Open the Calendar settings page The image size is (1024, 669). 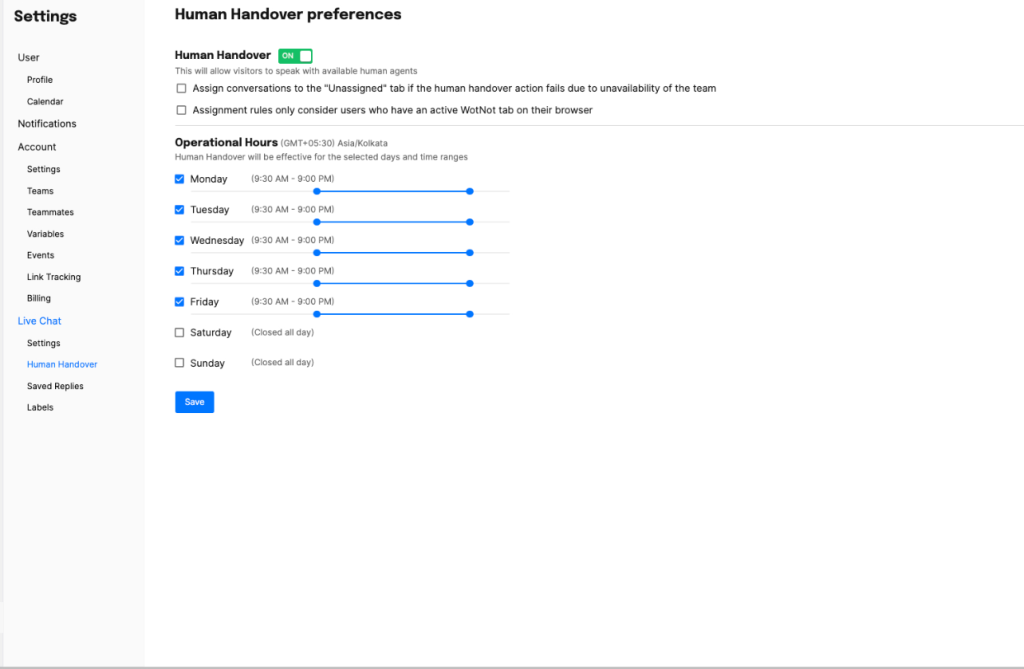[45, 102]
